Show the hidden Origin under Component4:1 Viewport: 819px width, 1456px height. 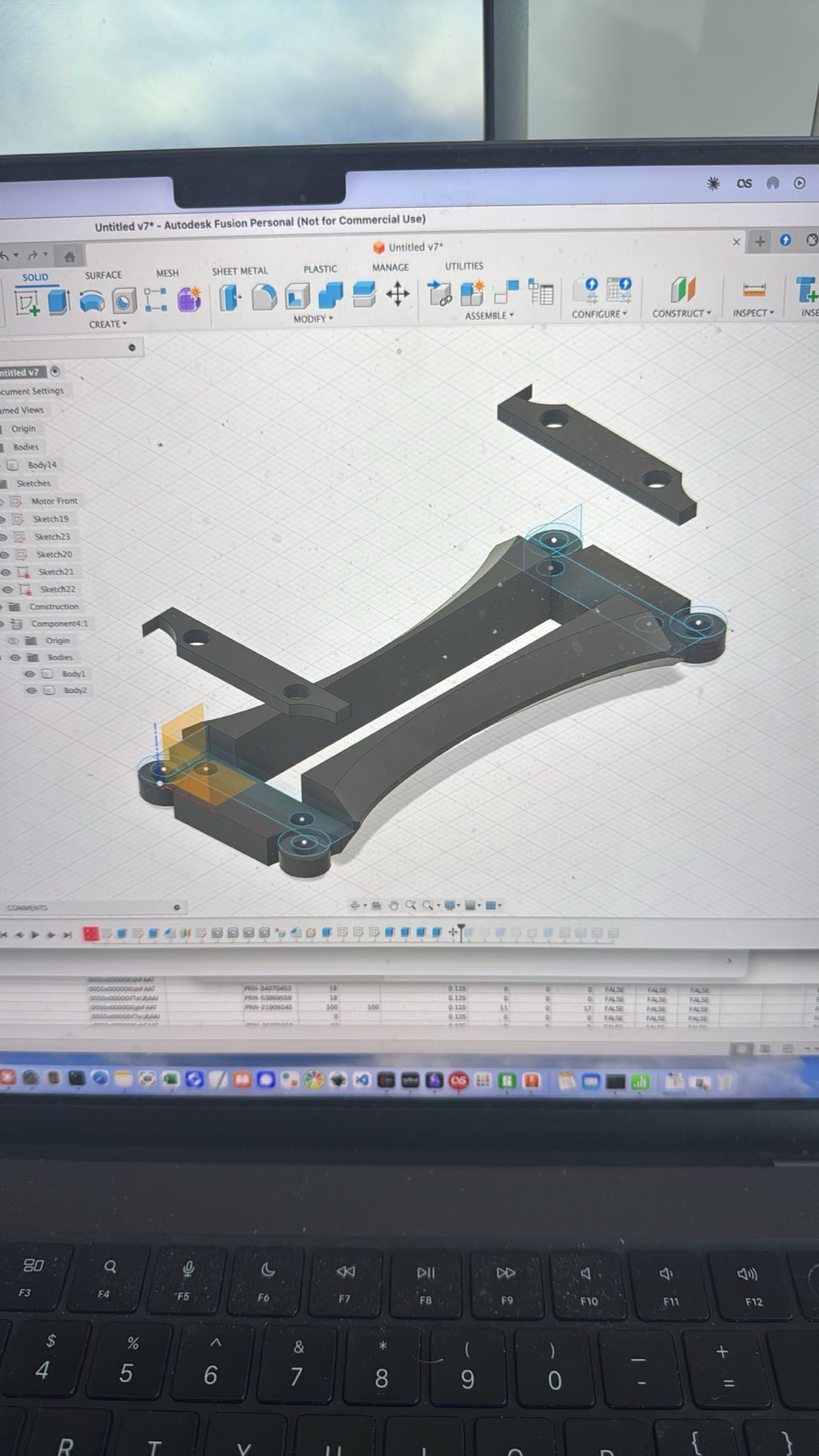(13, 641)
